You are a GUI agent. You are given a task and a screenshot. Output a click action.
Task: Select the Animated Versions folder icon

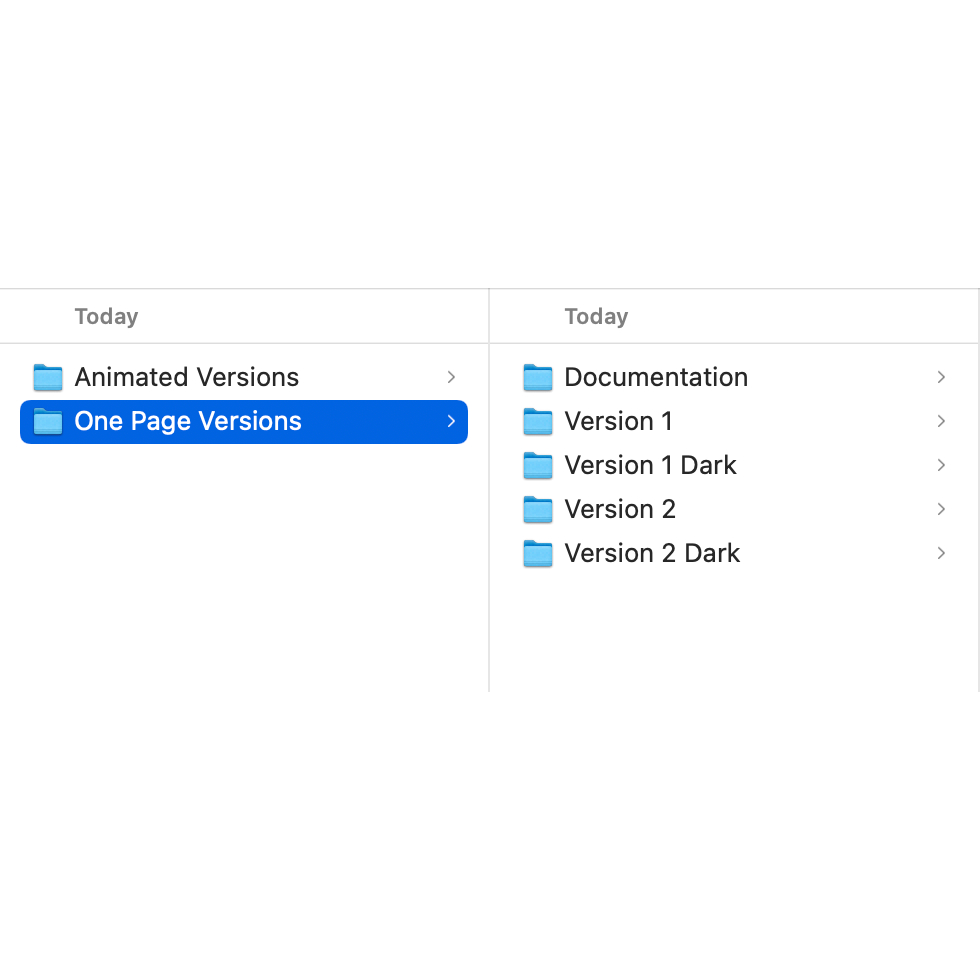pyautogui.click(x=48, y=378)
